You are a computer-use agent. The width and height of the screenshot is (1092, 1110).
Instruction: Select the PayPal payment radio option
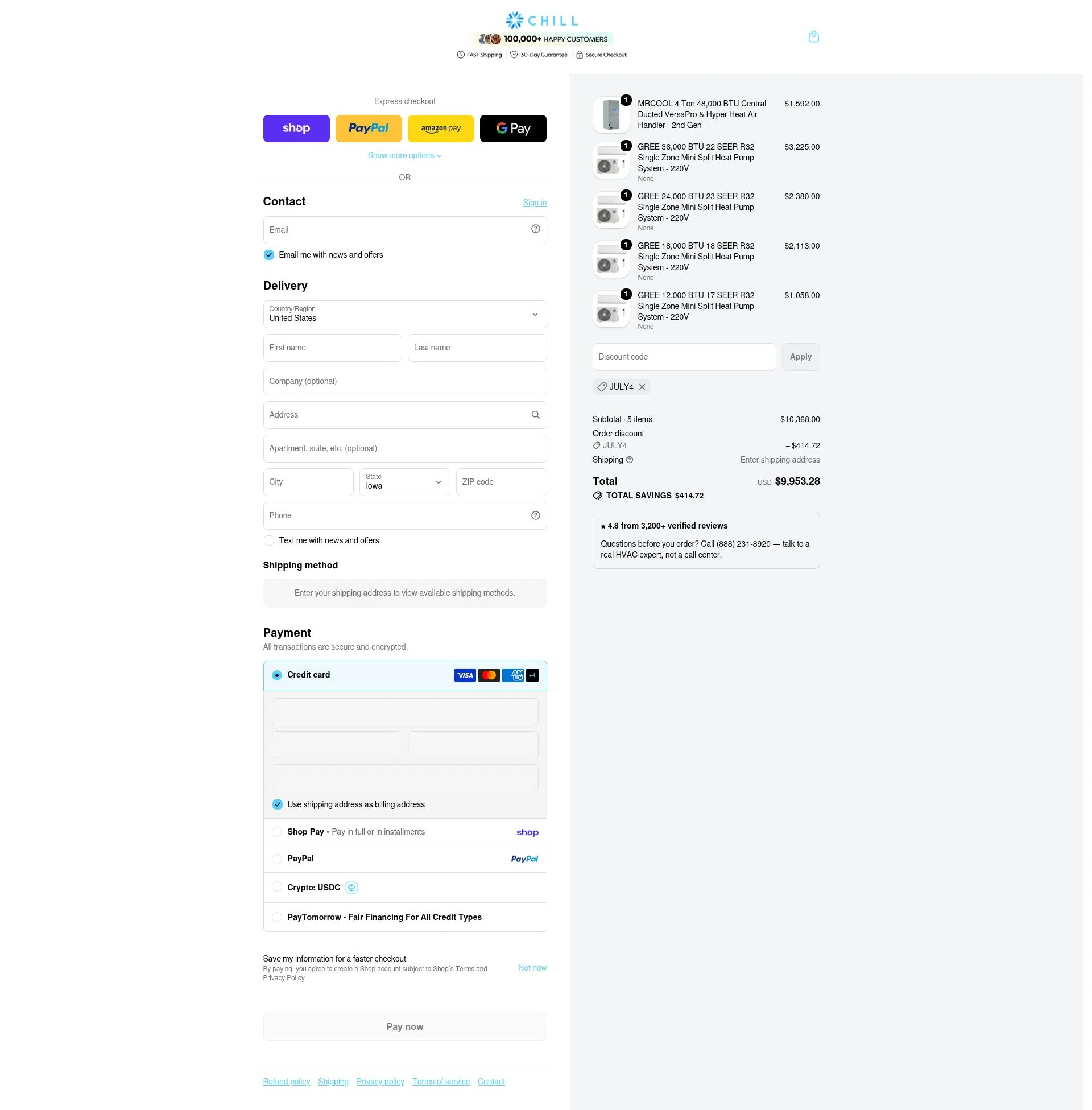[277, 859]
